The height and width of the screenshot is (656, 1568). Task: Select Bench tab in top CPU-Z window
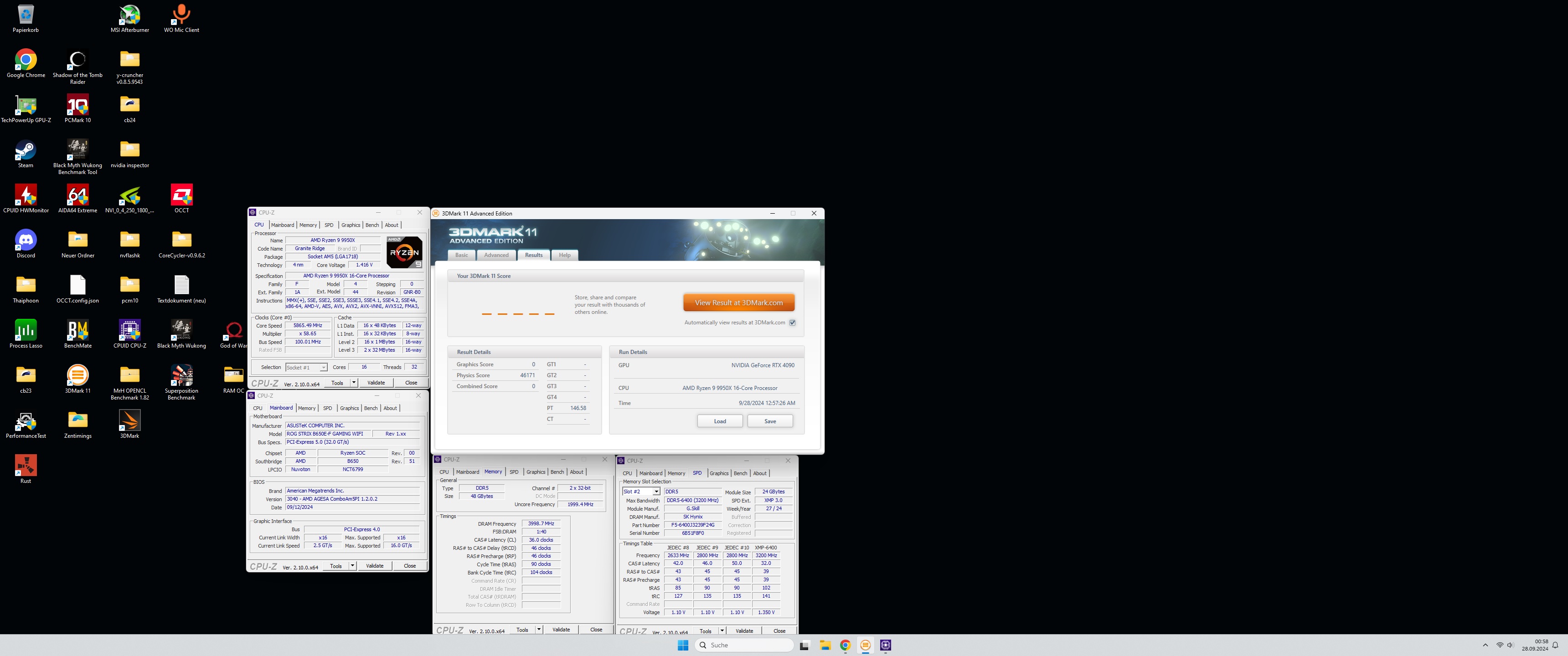click(x=372, y=225)
